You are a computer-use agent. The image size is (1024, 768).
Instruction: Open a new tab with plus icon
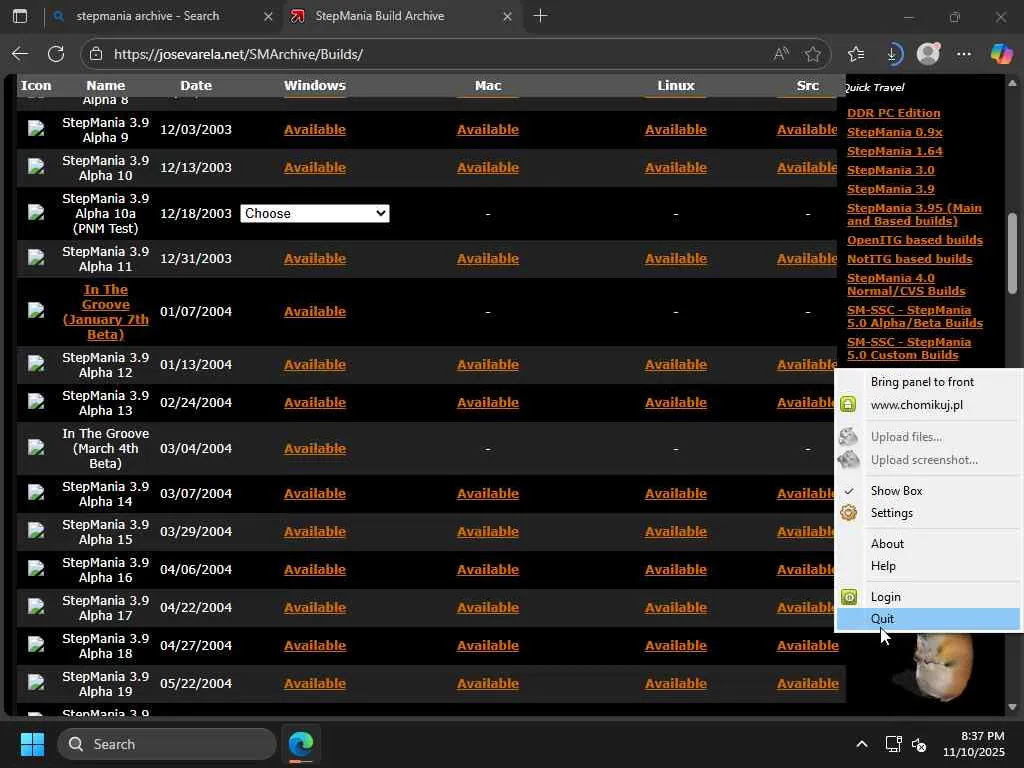(x=541, y=16)
